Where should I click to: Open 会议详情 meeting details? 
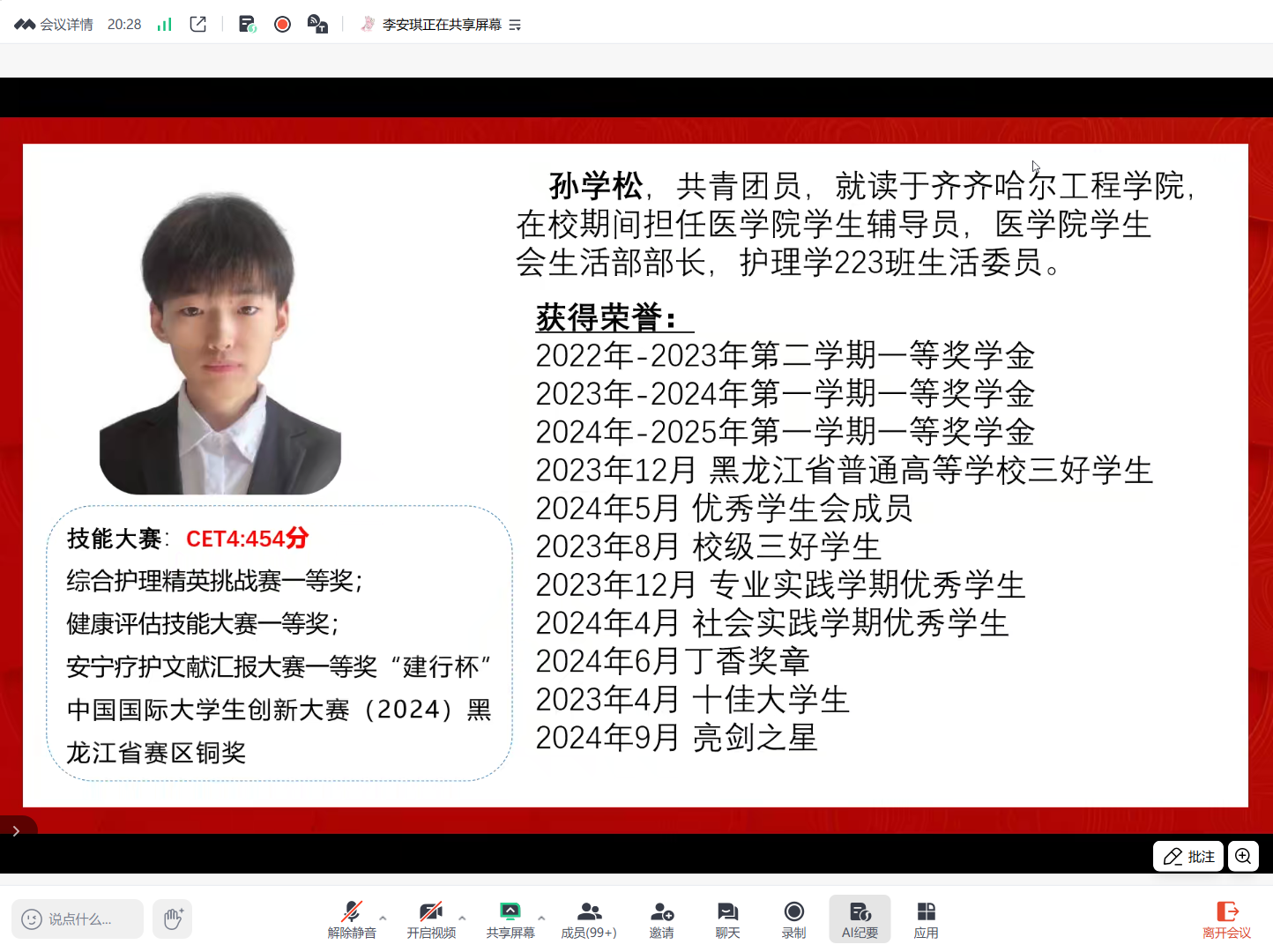[x=55, y=25]
